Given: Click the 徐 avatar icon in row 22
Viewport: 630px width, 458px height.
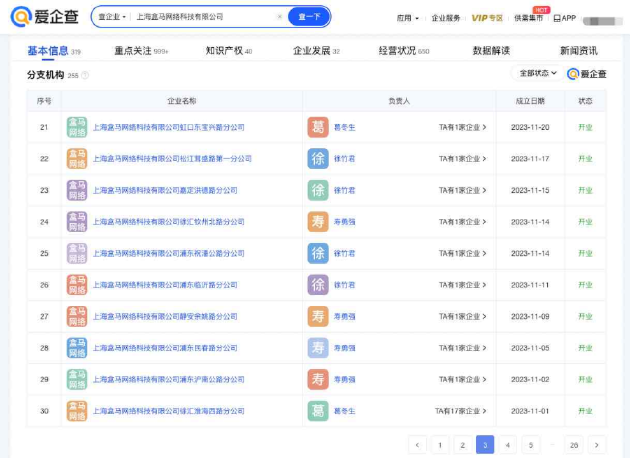Looking at the screenshot, I should click(x=318, y=159).
